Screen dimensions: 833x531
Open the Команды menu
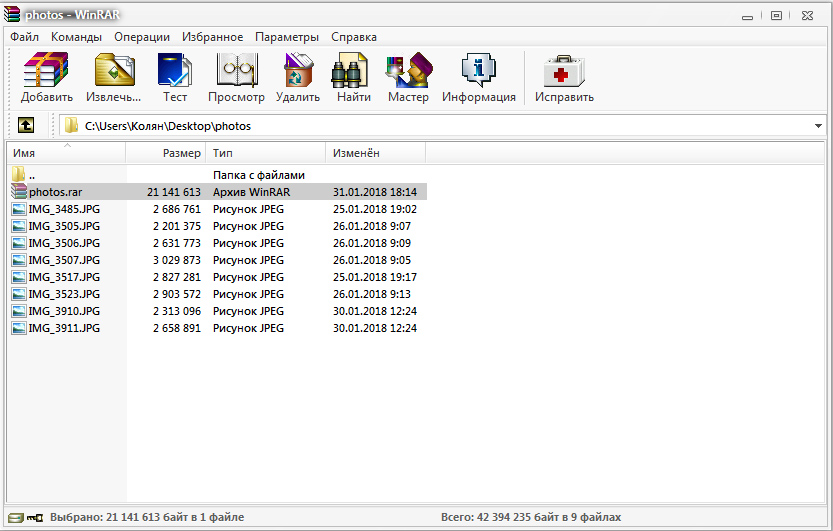coord(76,37)
